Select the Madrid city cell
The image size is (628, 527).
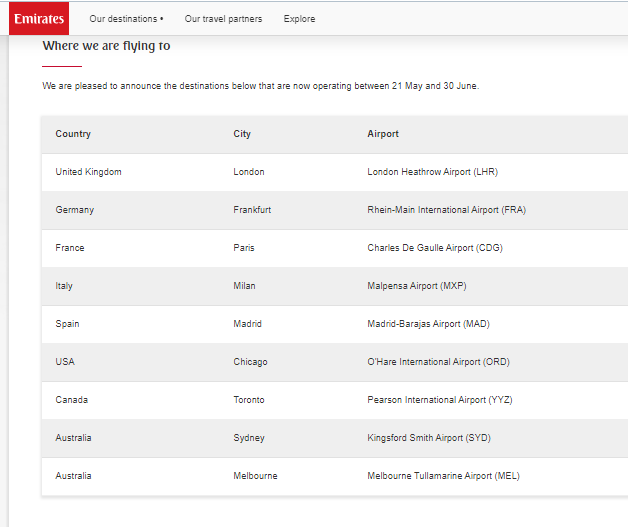click(248, 324)
